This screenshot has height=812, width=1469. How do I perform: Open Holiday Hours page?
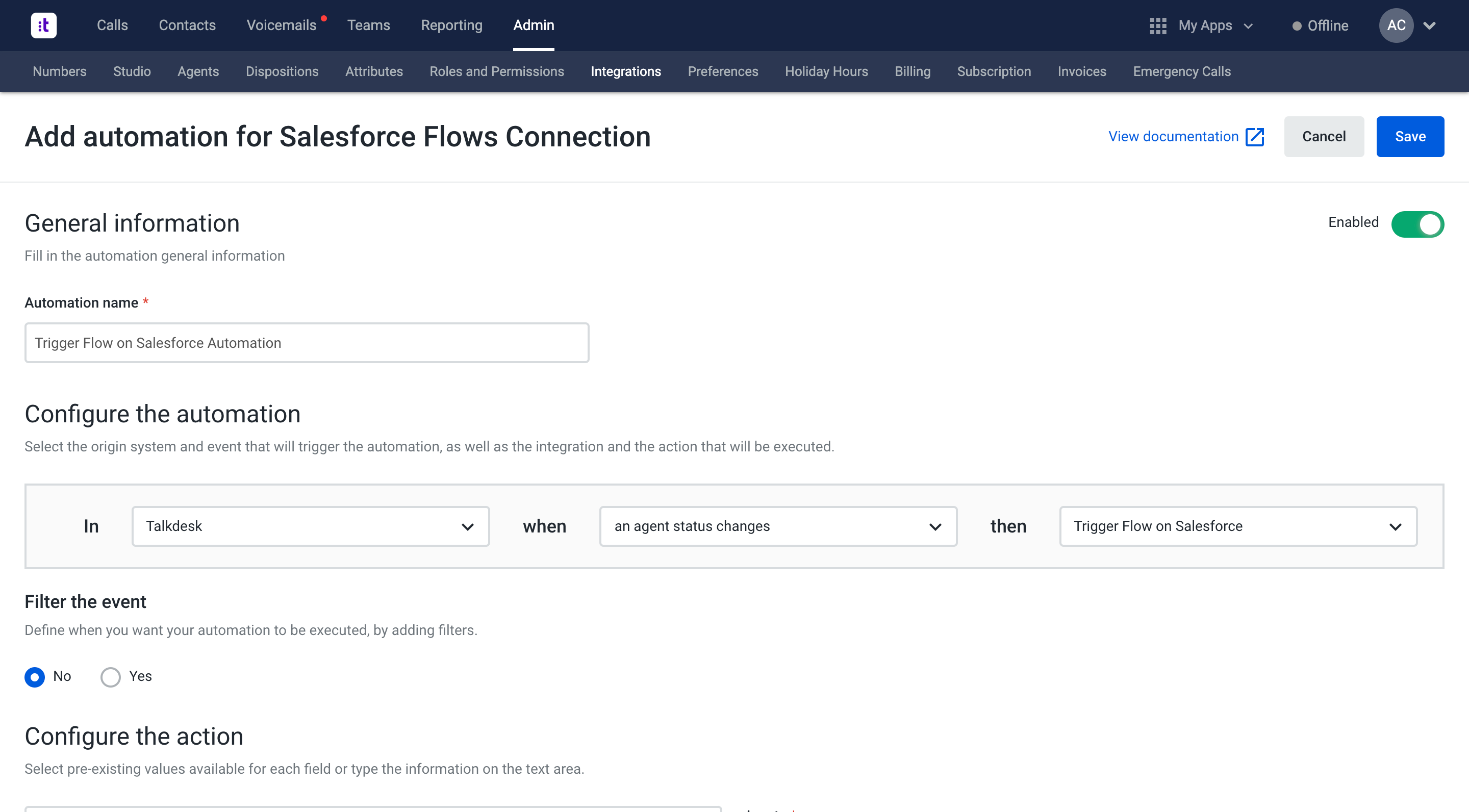coord(826,71)
